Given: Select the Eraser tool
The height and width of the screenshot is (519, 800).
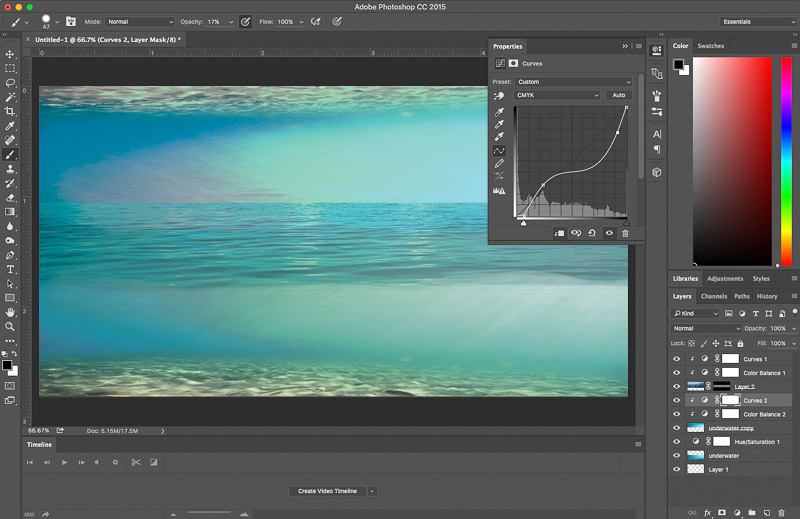Looking at the screenshot, I should [10, 197].
